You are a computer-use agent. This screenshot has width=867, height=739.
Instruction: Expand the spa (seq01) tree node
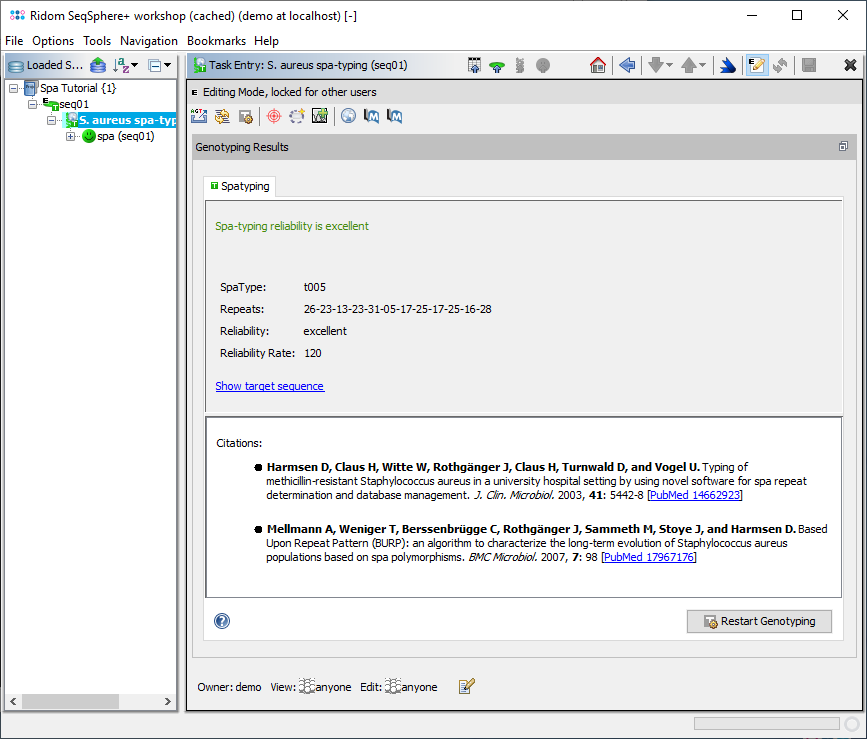71,136
